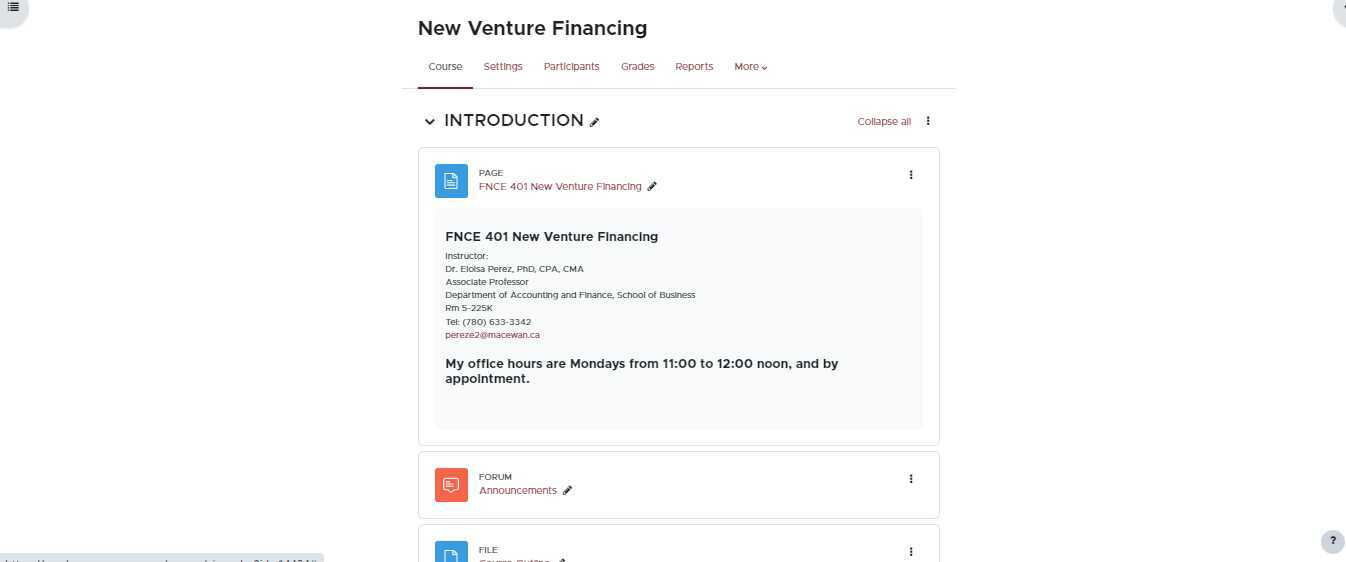Click the Forum activity icon
This screenshot has height=562, width=1346.
tap(451, 485)
